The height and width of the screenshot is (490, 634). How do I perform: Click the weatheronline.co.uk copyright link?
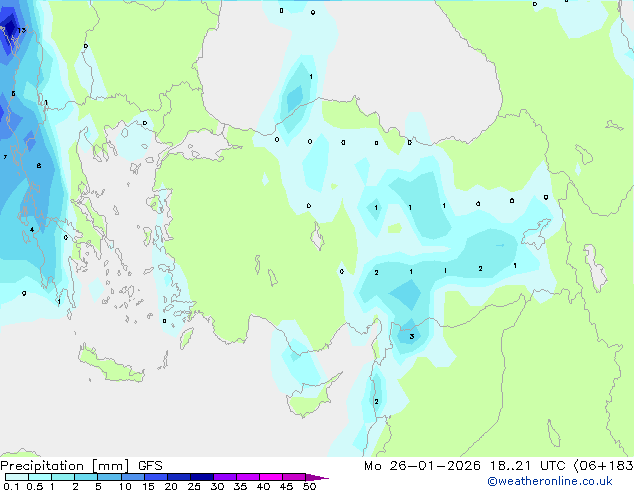[x=550, y=481]
